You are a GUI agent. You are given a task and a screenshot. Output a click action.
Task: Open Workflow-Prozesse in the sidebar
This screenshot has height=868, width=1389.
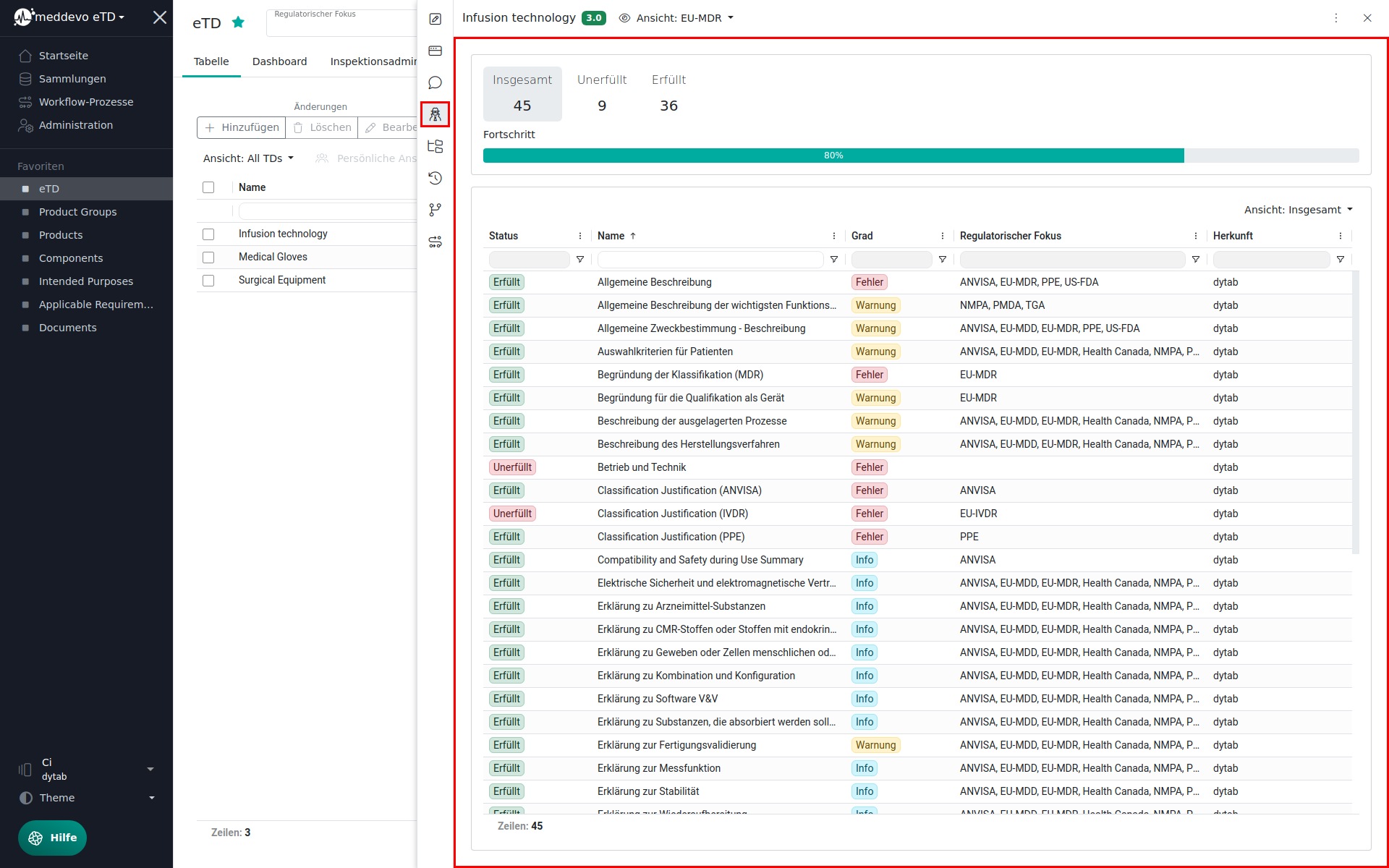click(x=87, y=102)
